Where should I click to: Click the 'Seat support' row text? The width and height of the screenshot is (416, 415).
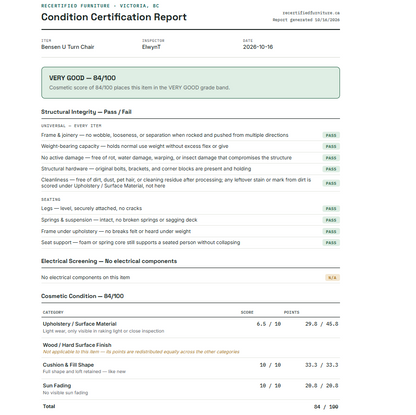(x=140, y=242)
